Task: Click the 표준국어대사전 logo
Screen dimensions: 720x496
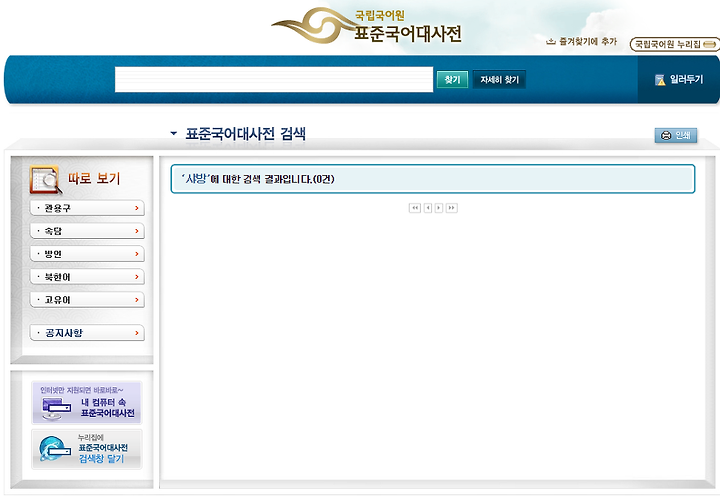Action: coord(367,26)
